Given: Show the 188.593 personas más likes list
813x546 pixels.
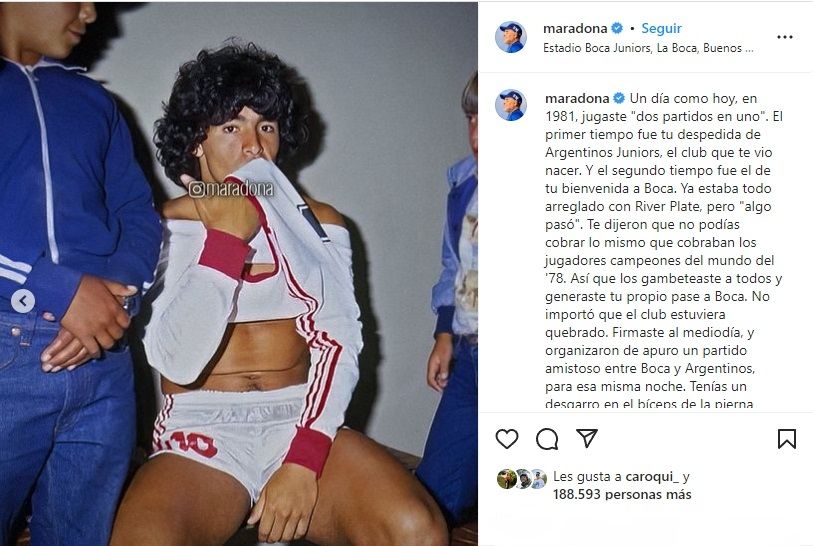Looking at the screenshot, I should click(622, 494).
